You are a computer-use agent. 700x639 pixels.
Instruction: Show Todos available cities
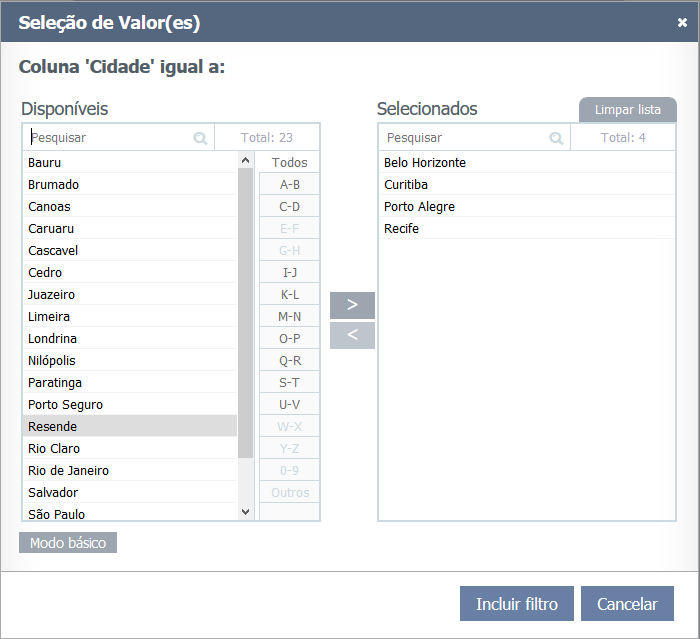coord(289,162)
